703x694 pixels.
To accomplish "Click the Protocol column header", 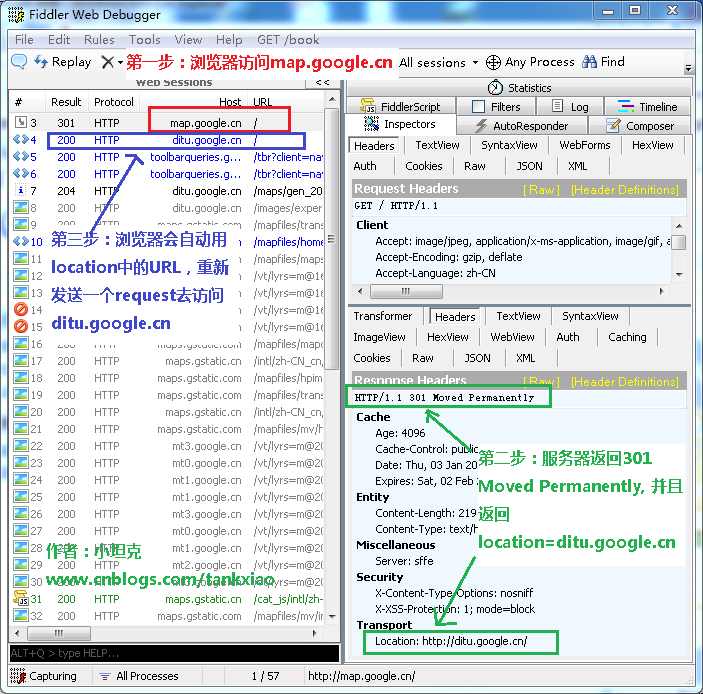I will click(114, 102).
